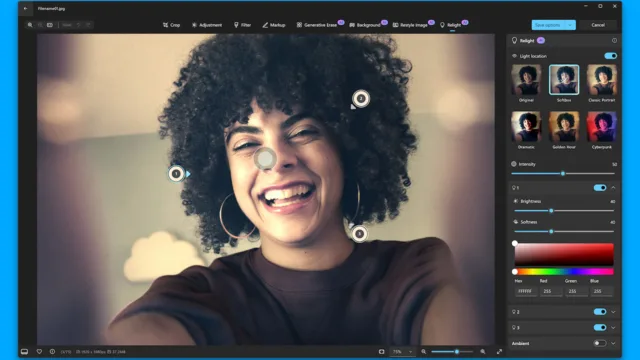
Task: Click the bottom zoom-in magnifier icon
Action: click(483, 351)
